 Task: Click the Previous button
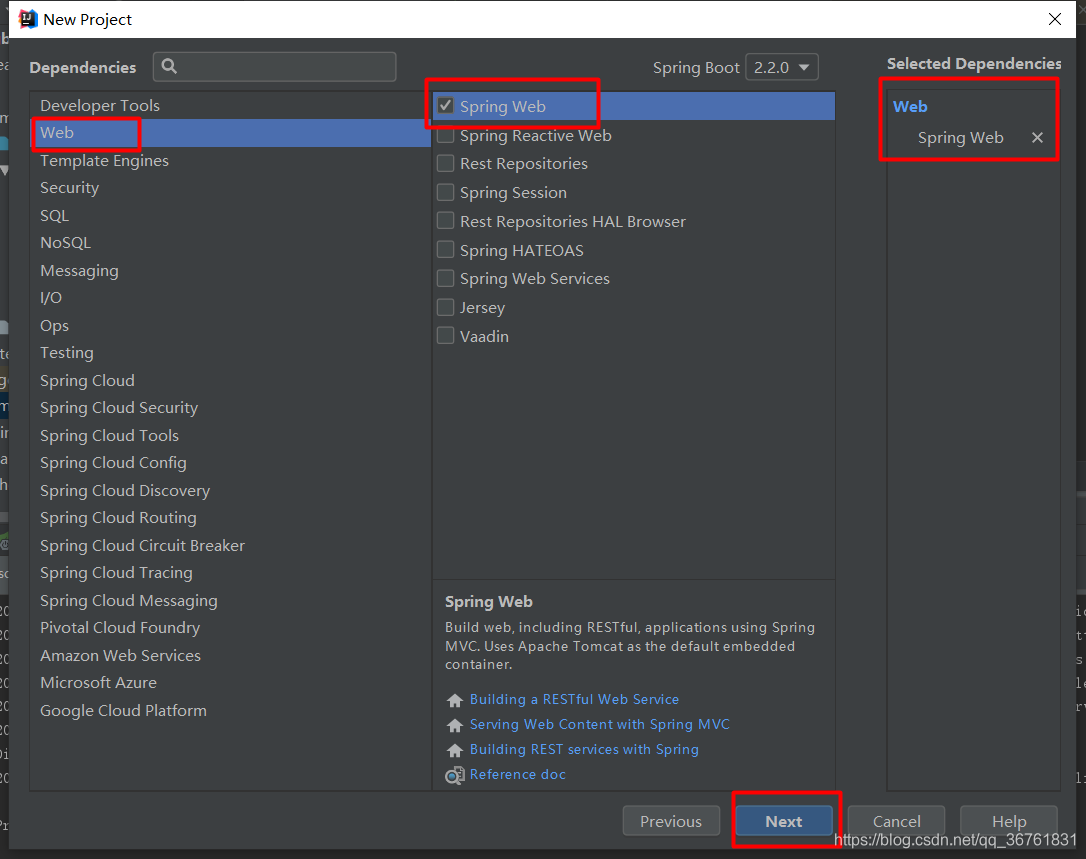(670, 821)
